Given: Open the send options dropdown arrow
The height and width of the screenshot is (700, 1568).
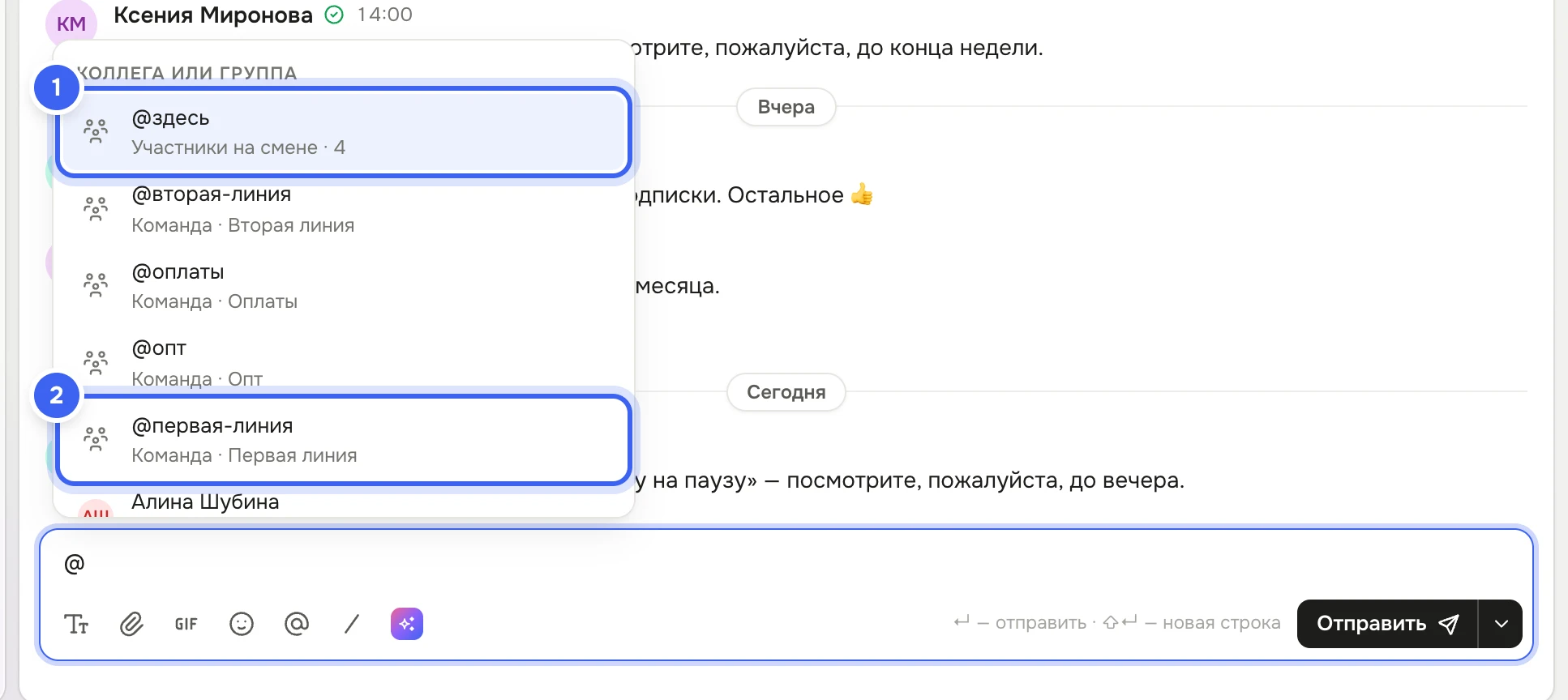Looking at the screenshot, I should 1501,624.
